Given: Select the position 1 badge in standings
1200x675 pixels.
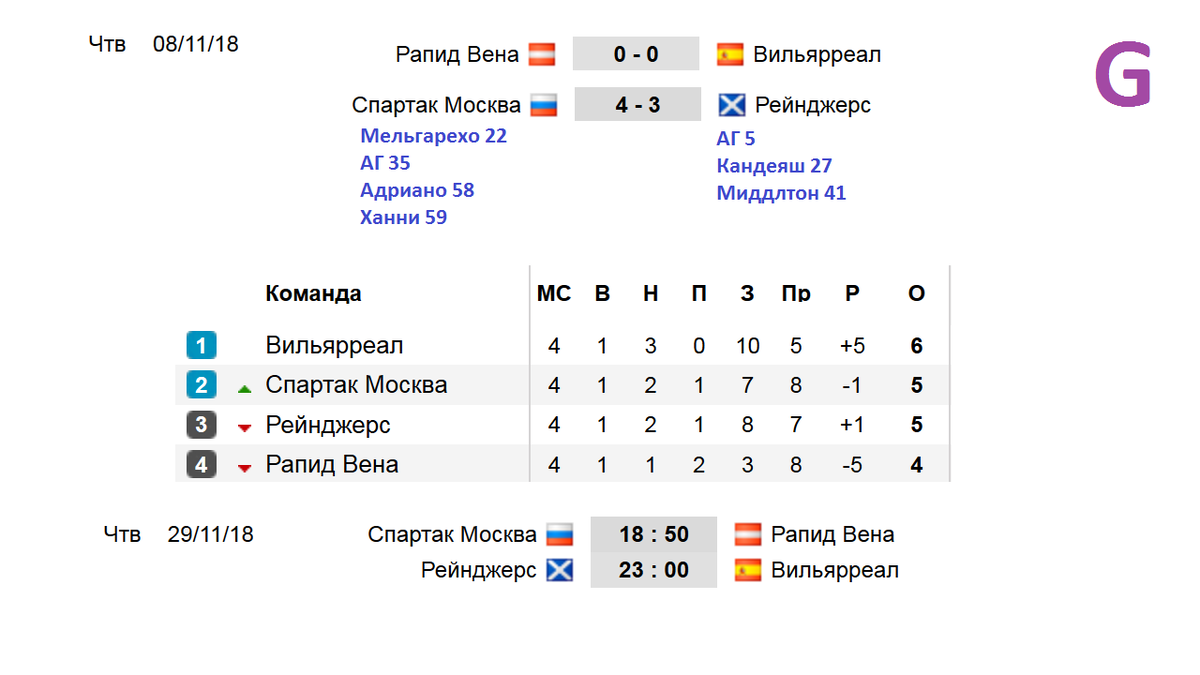Looking at the screenshot, I should click(201, 346).
